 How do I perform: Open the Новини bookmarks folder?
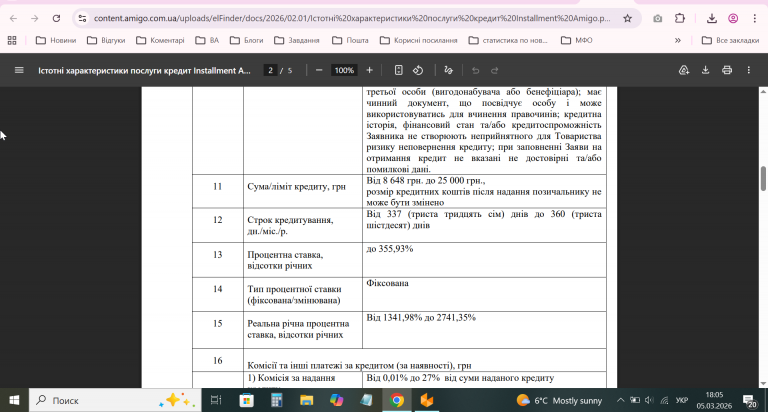56,40
